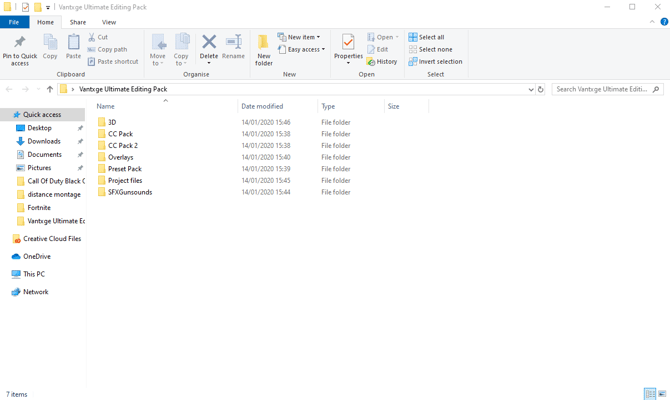Open Creative Cloud Files in sidebar

tap(52, 239)
